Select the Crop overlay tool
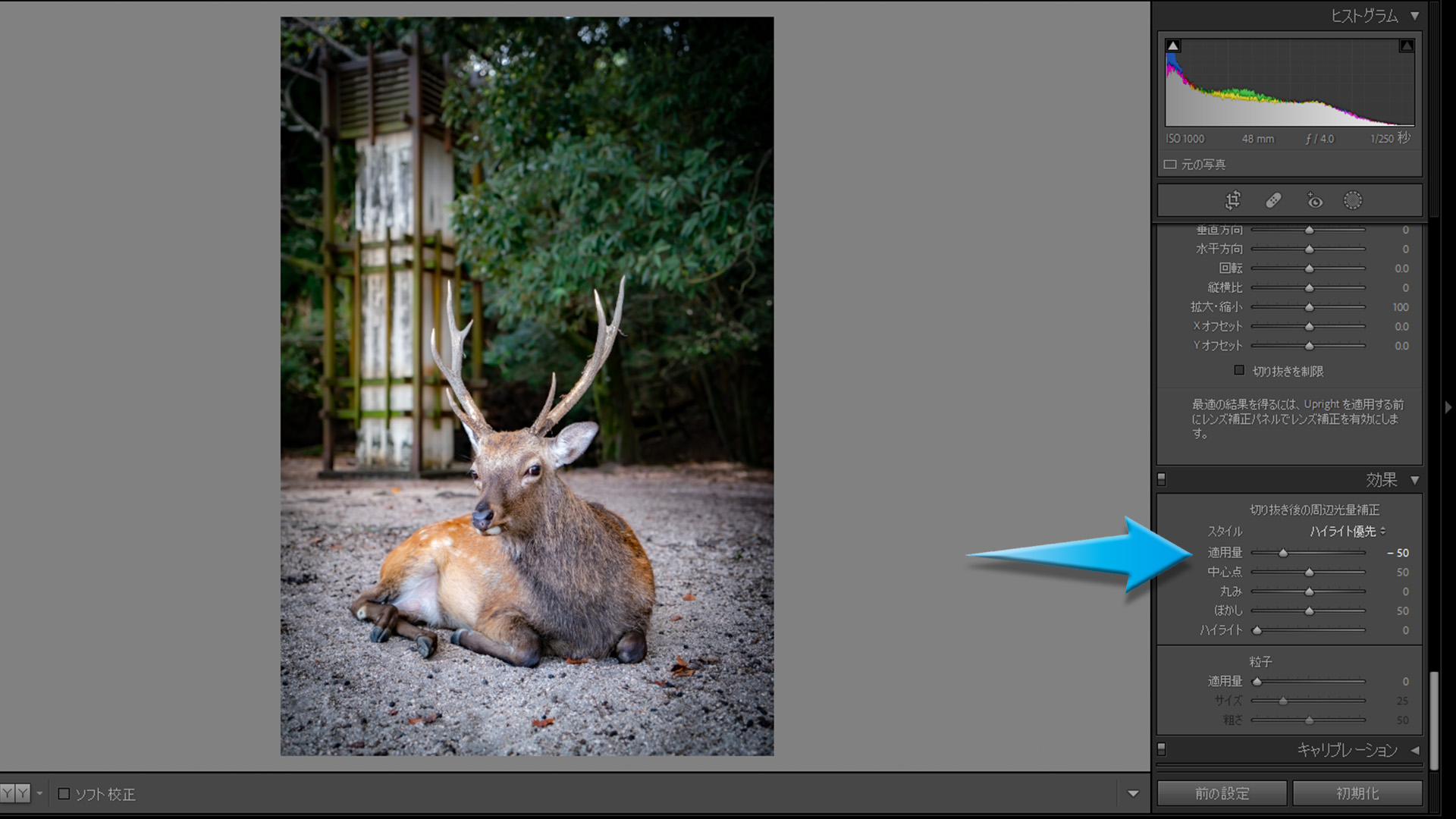The width and height of the screenshot is (1456, 819). [1232, 200]
